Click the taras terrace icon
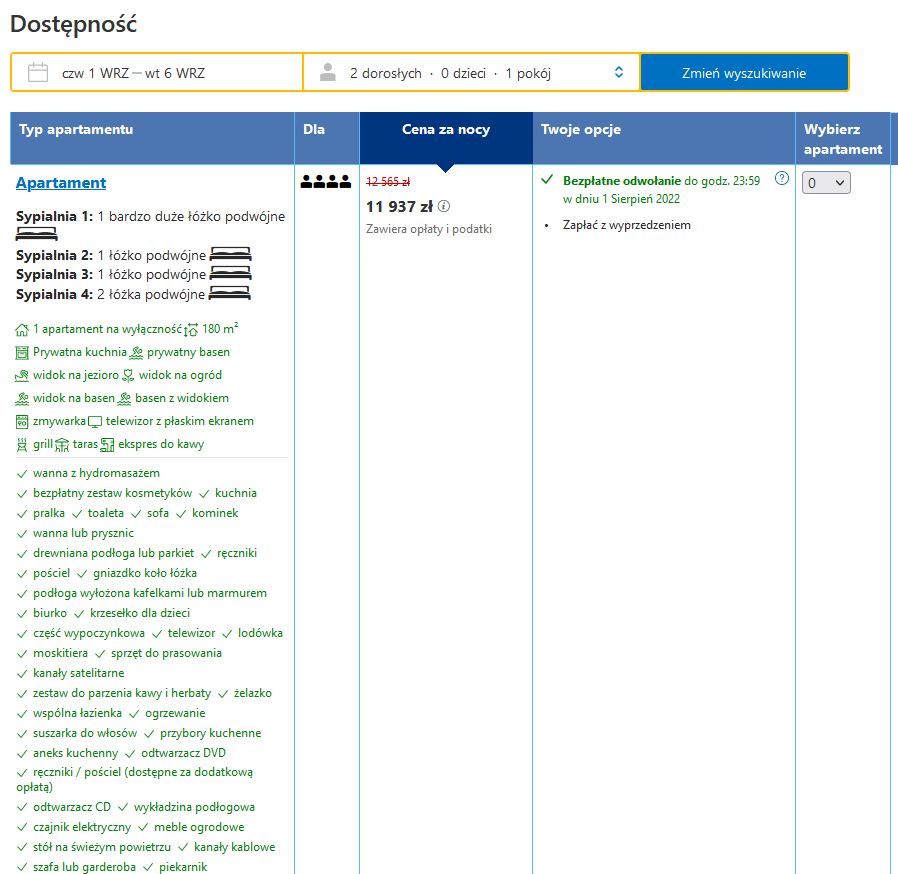This screenshot has width=898, height=874. coord(62,445)
